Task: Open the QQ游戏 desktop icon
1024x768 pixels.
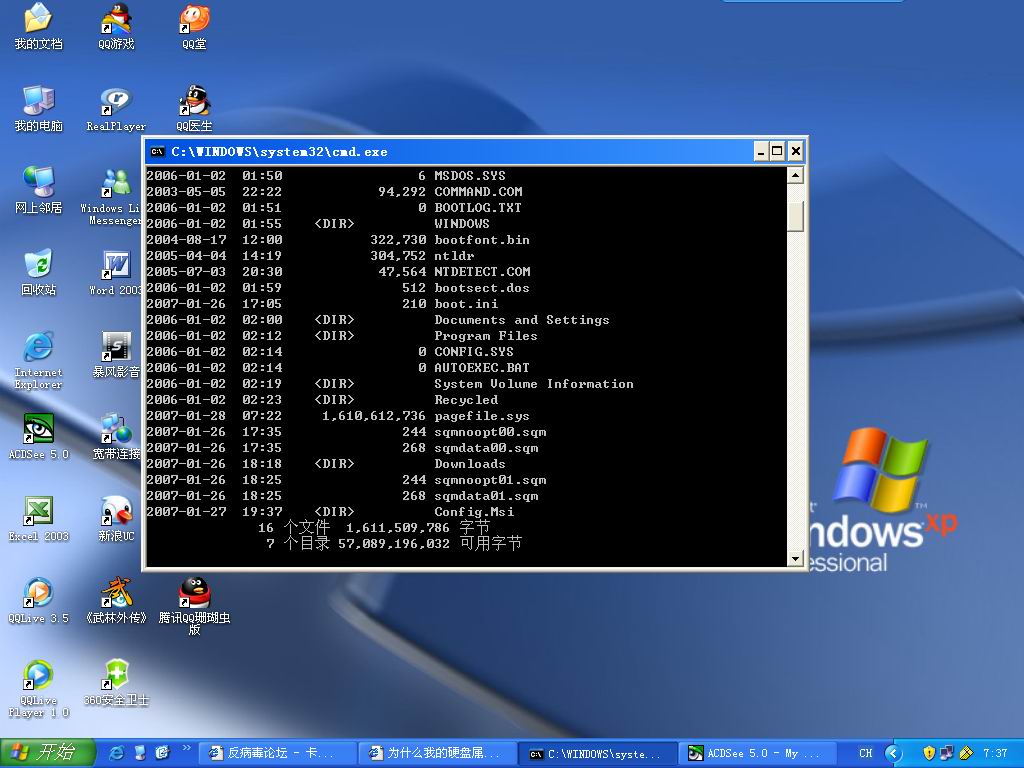Action: pos(116,20)
